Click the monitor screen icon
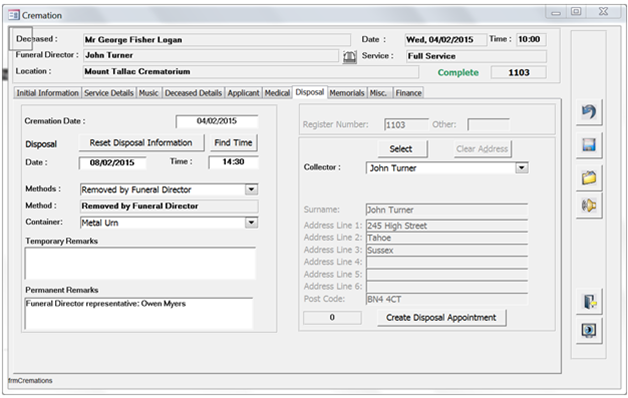 pyautogui.click(x=589, y=330)
